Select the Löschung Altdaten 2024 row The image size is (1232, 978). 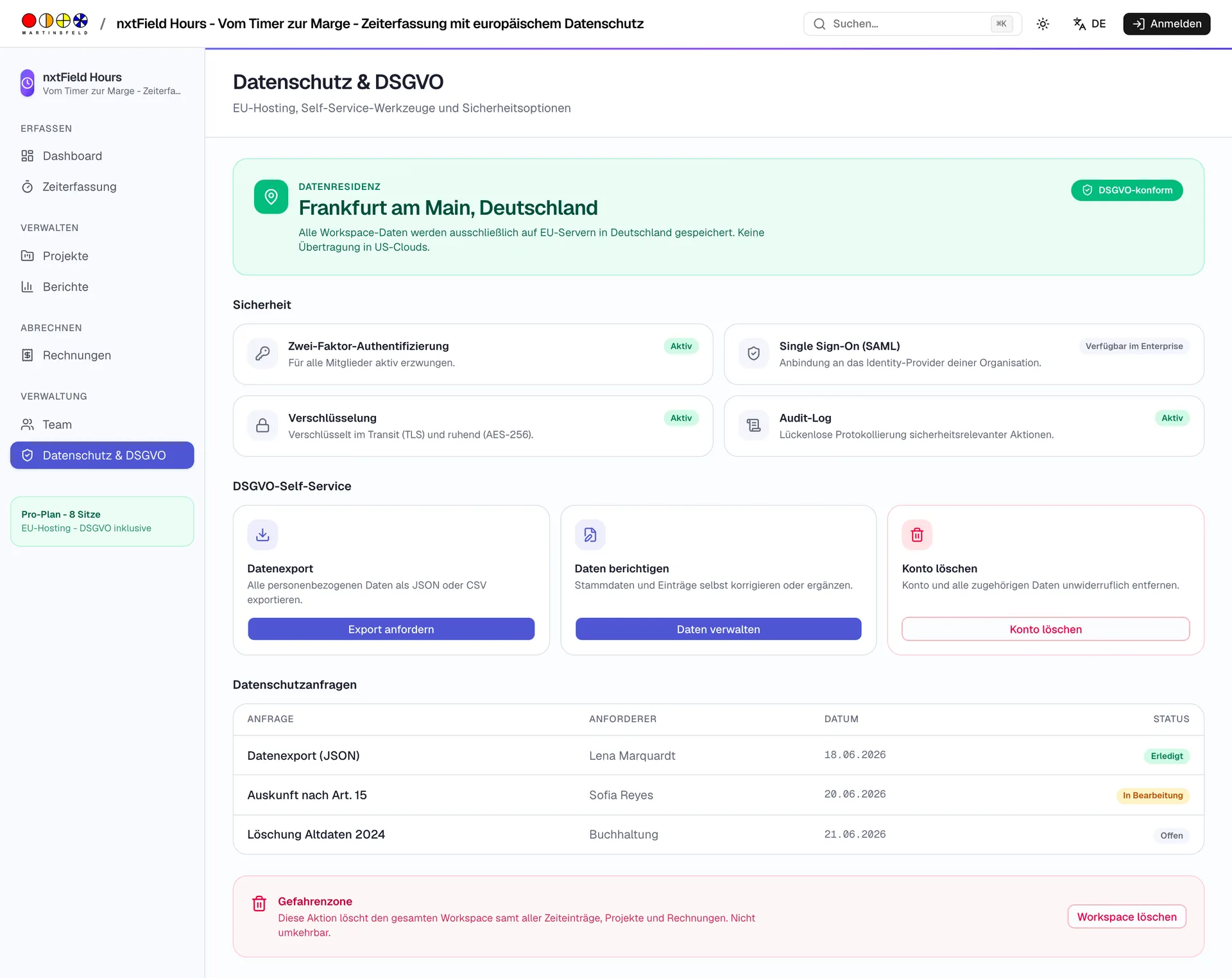pos(719,835)
